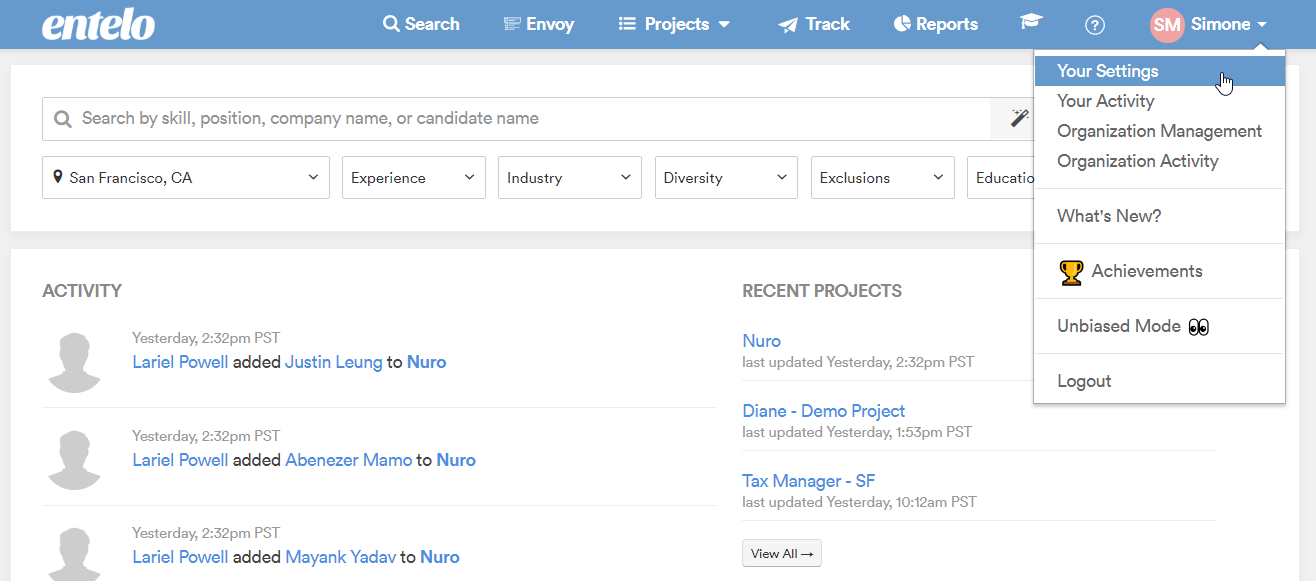Open Organization Activity

(x=1159, y=161)
